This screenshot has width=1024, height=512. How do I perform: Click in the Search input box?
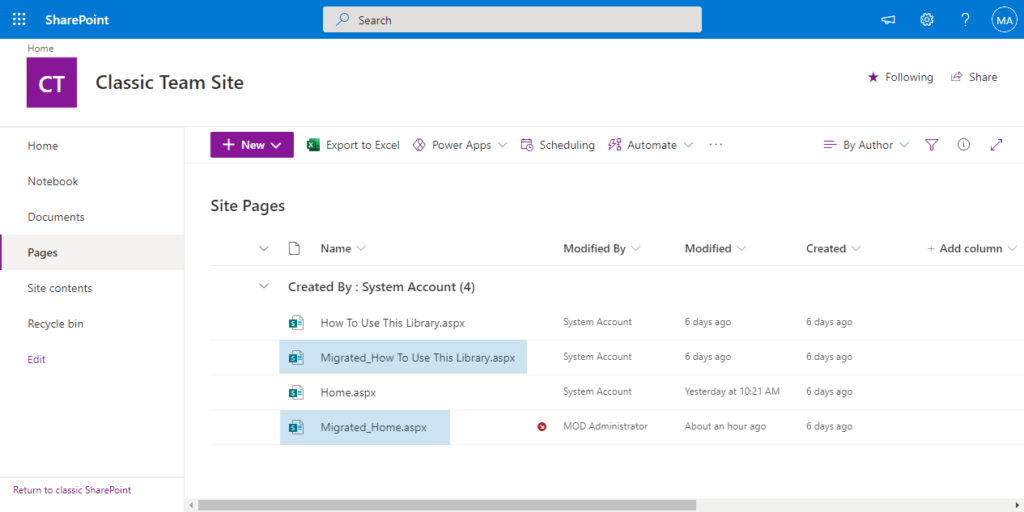[512, 20]
